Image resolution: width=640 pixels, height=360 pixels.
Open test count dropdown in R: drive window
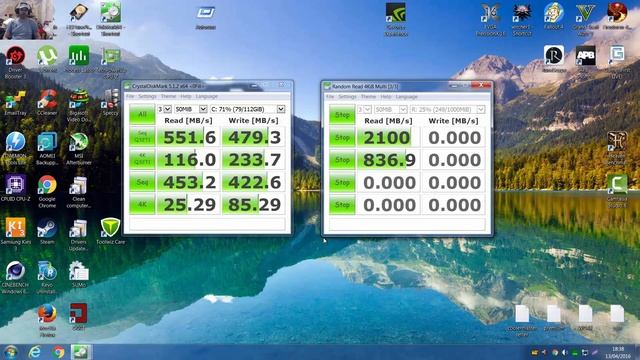click(x=364, y=109)
